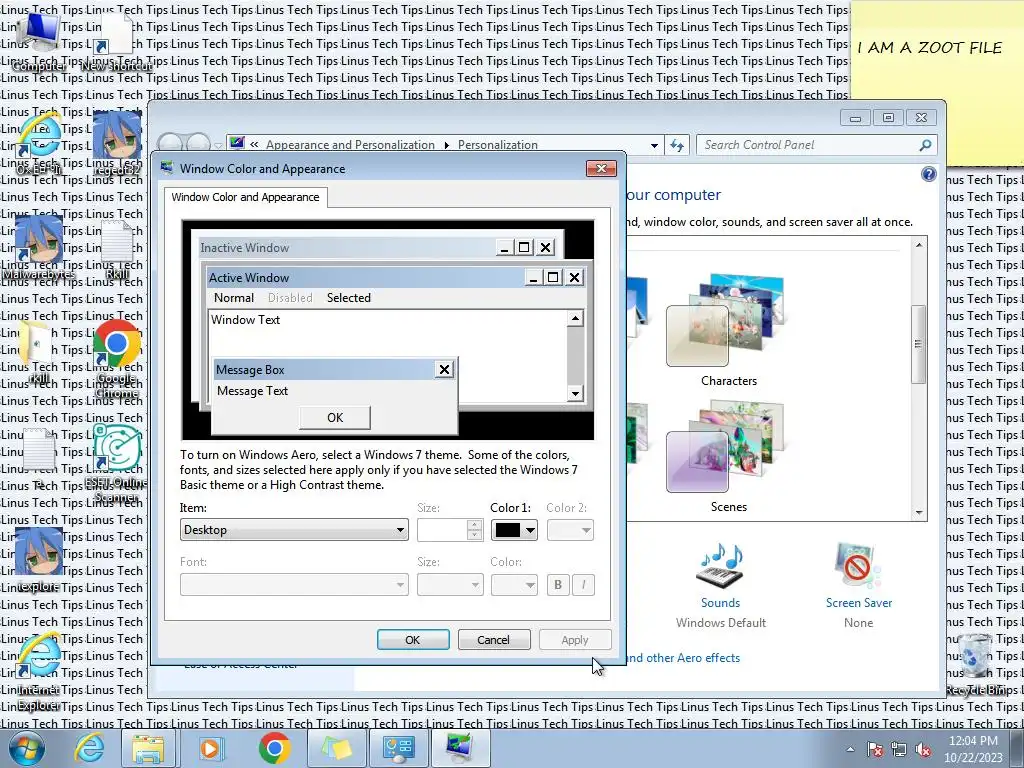Open the Windows Start orb
The width and height of the screenshot is (1024, 768).
26,748
